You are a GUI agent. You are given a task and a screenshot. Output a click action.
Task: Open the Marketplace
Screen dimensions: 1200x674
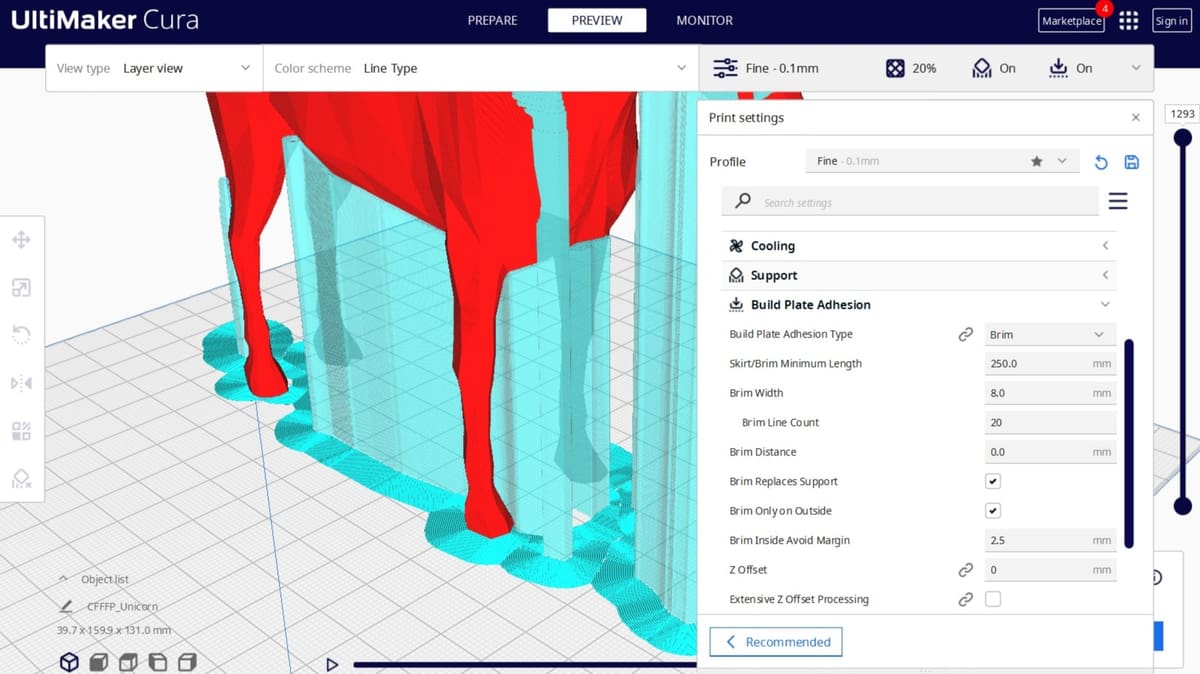(1071, 21)
